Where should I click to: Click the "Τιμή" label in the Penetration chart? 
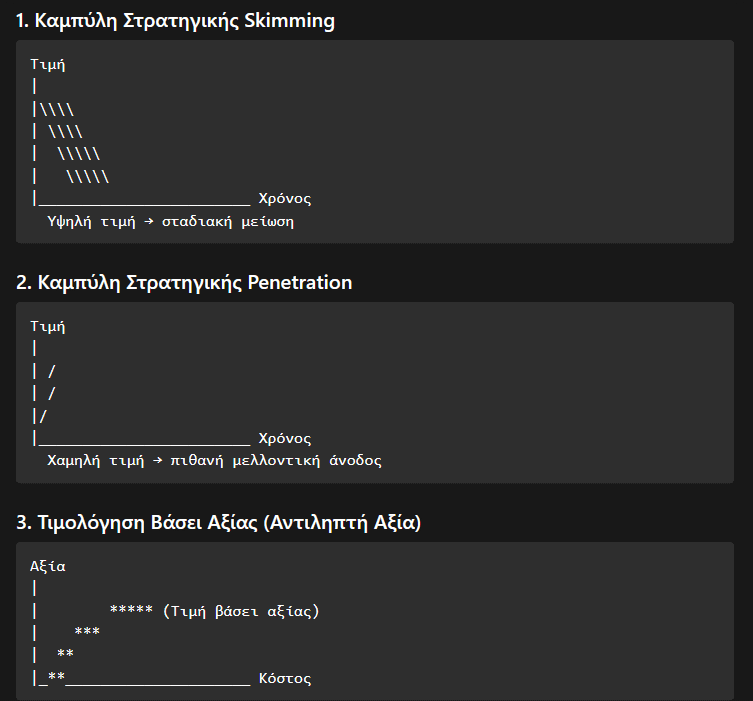point(48,326)
